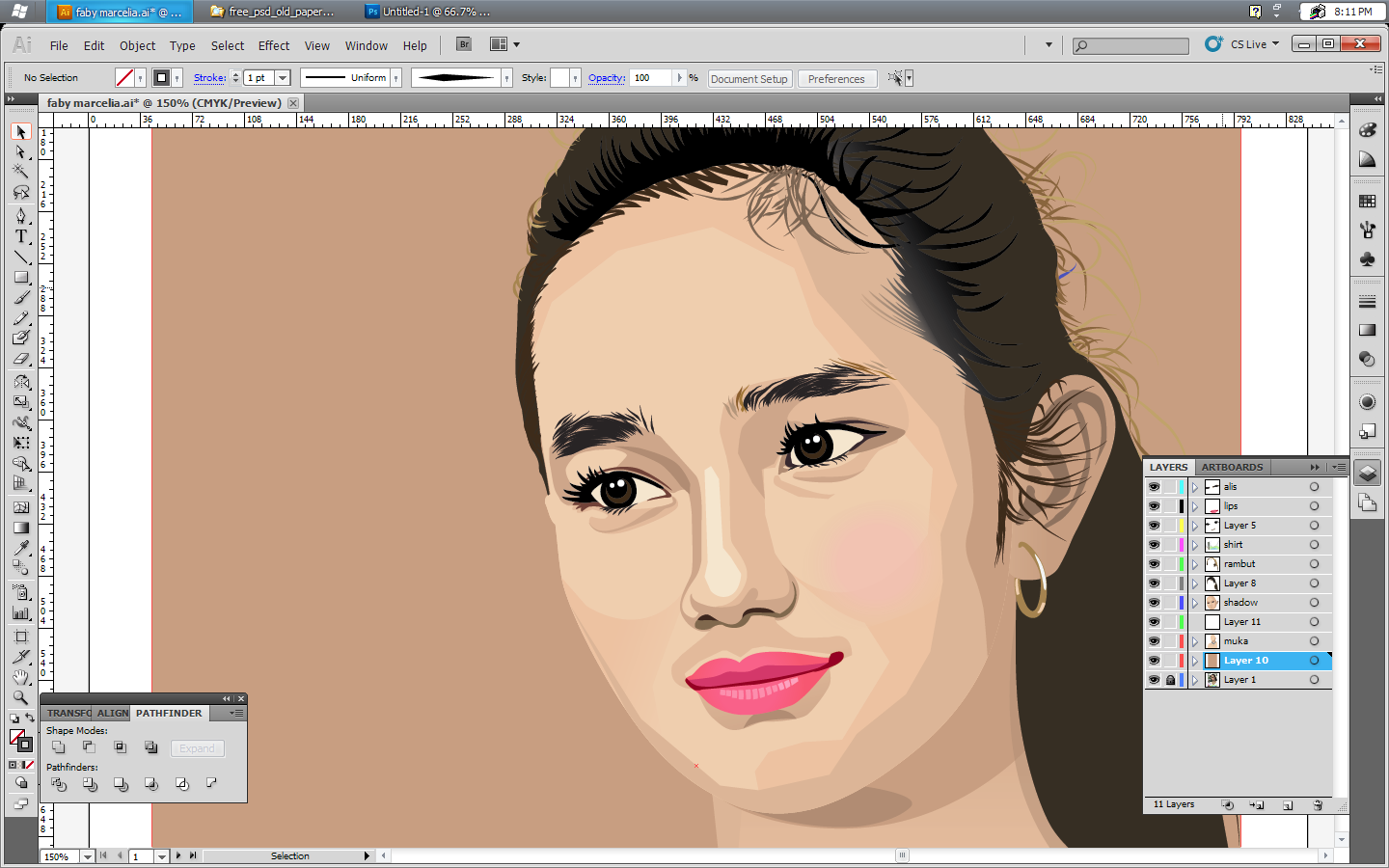Select the Line Segment tool

[21, 257]
